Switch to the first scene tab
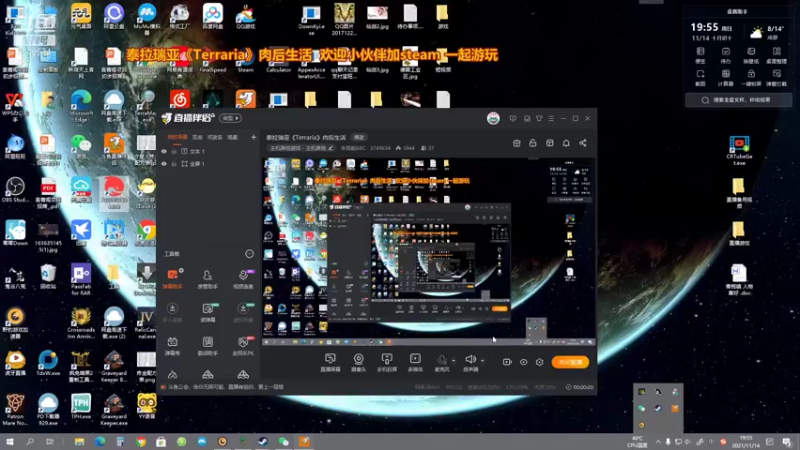This screenshot has height=450, width=800. click(177, 137)
